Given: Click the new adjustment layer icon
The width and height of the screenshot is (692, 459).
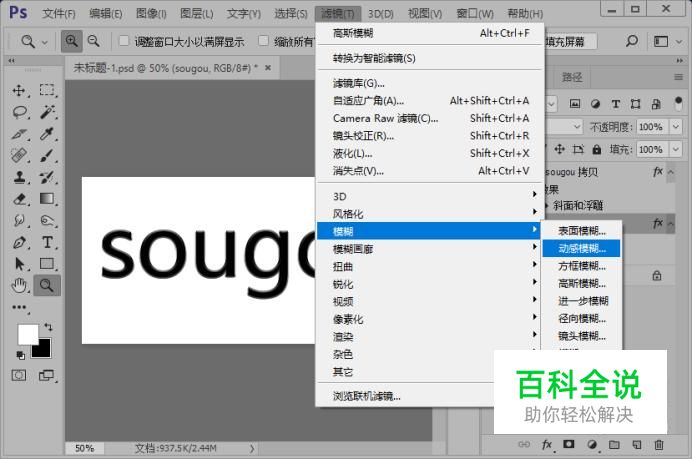Looking at the screenshot, I should pos(592,444).
